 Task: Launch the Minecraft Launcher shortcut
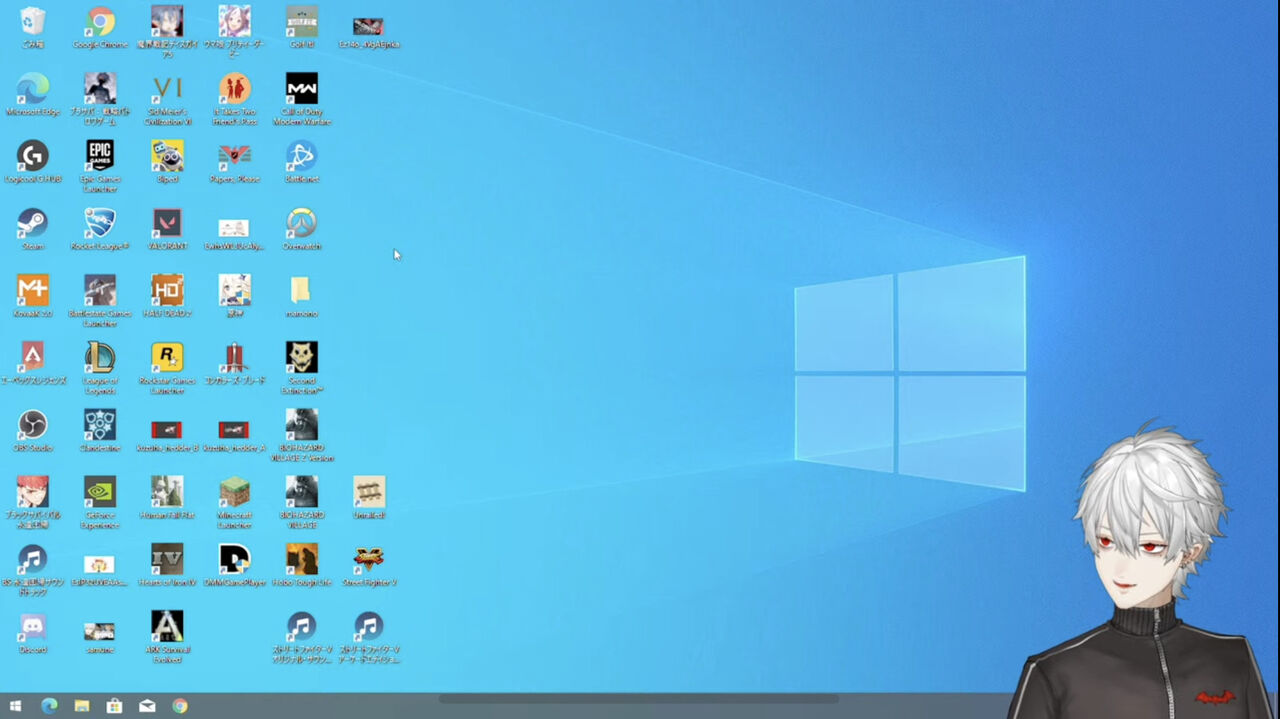[234, 491]
